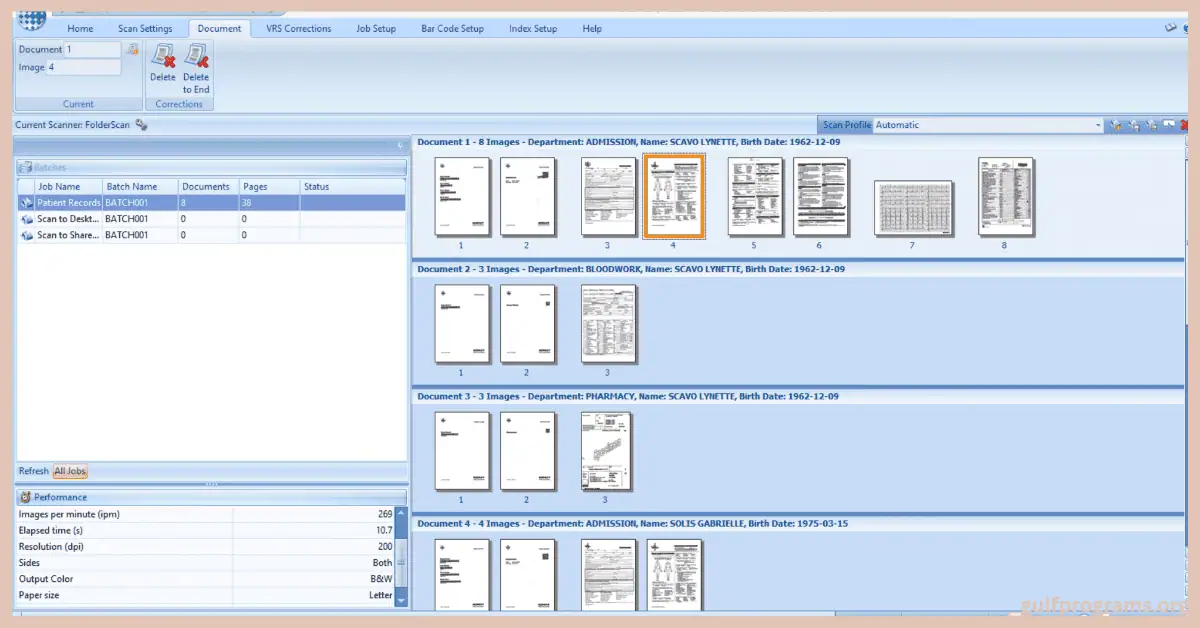Switch to the Scan Settings tab
Viewport: 1200px width, 628px height.
click(x=145, y=29)
